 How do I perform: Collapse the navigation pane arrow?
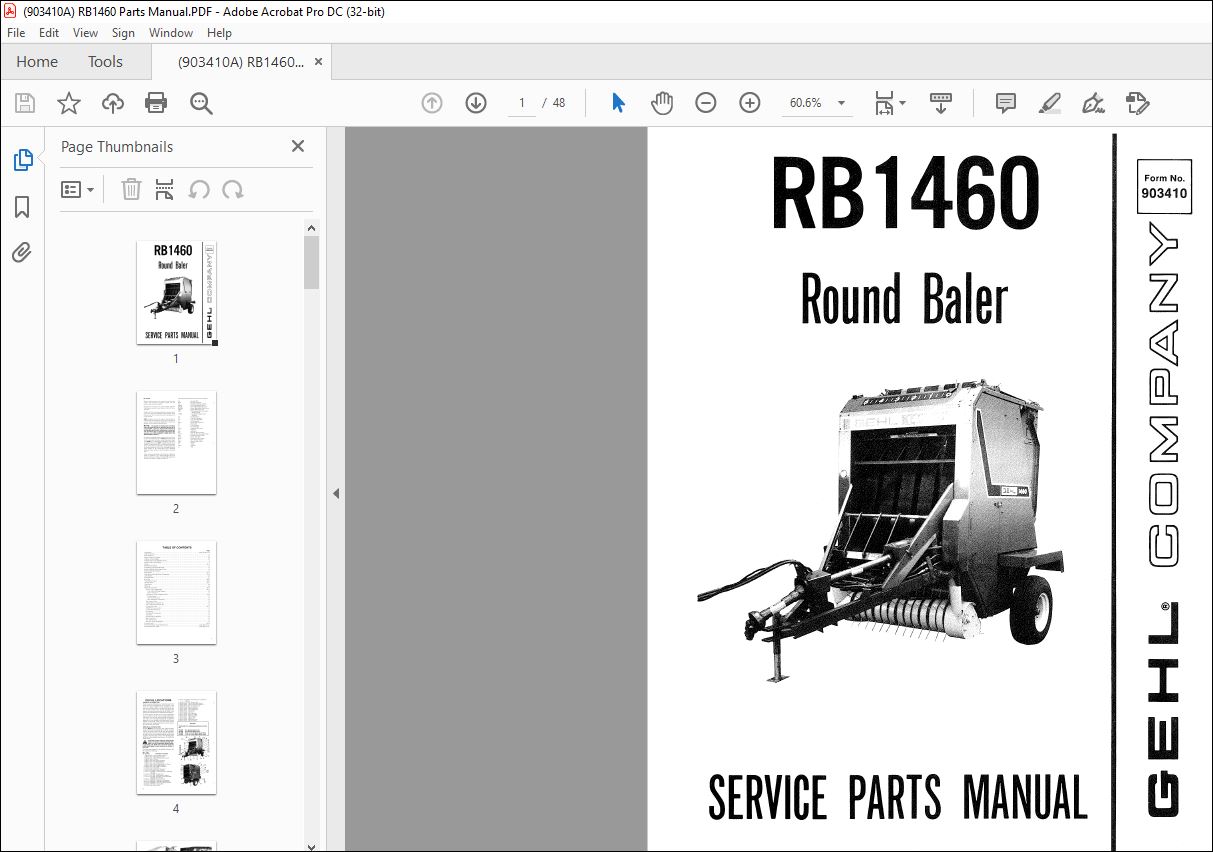[x=336, y=493]
